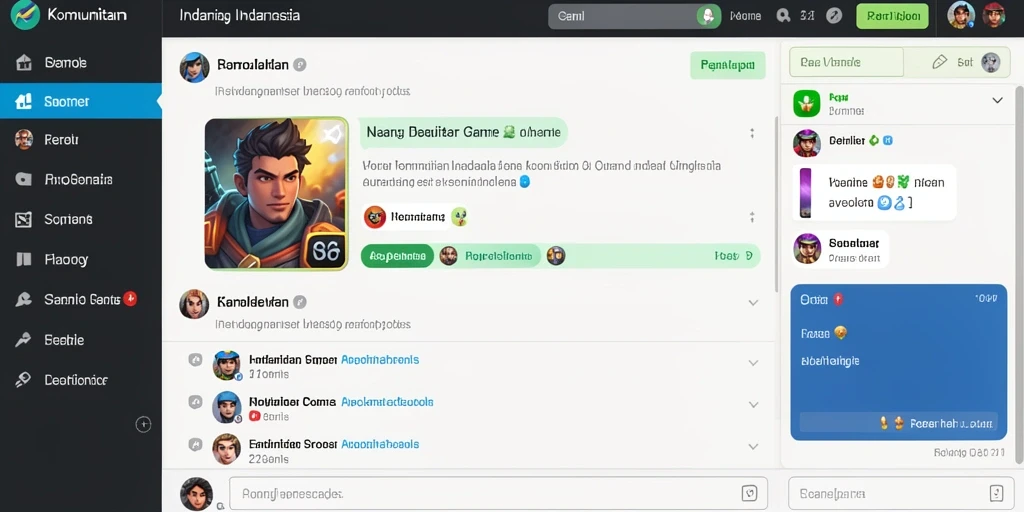The image size is (1024, 512).
Task: Click the right panel vertical scrollbar
Action: 1020,274
